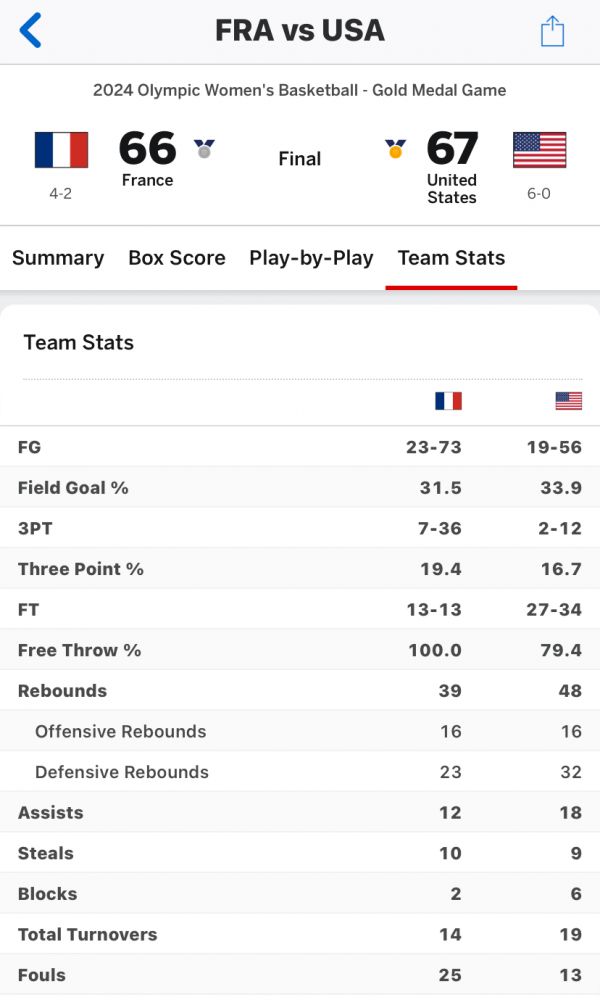600x1000 pixels.
Task: Open the Box Score tab
Action: (177, 258)
